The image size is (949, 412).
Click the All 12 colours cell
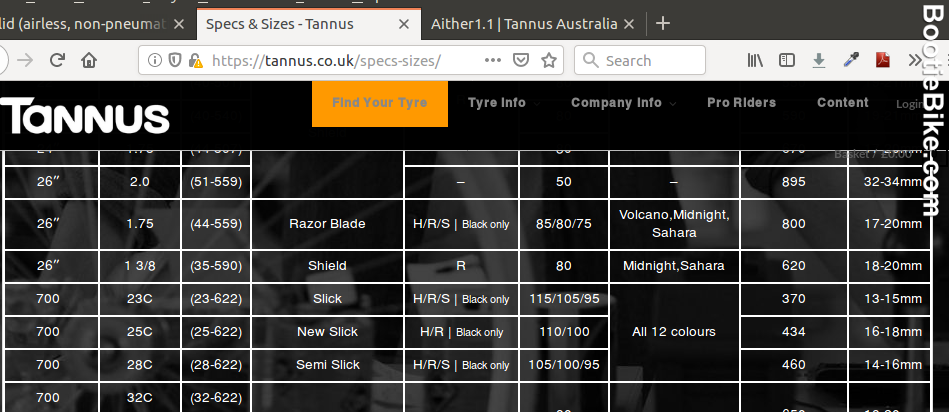pyautogui.click(x=674, y=332)
